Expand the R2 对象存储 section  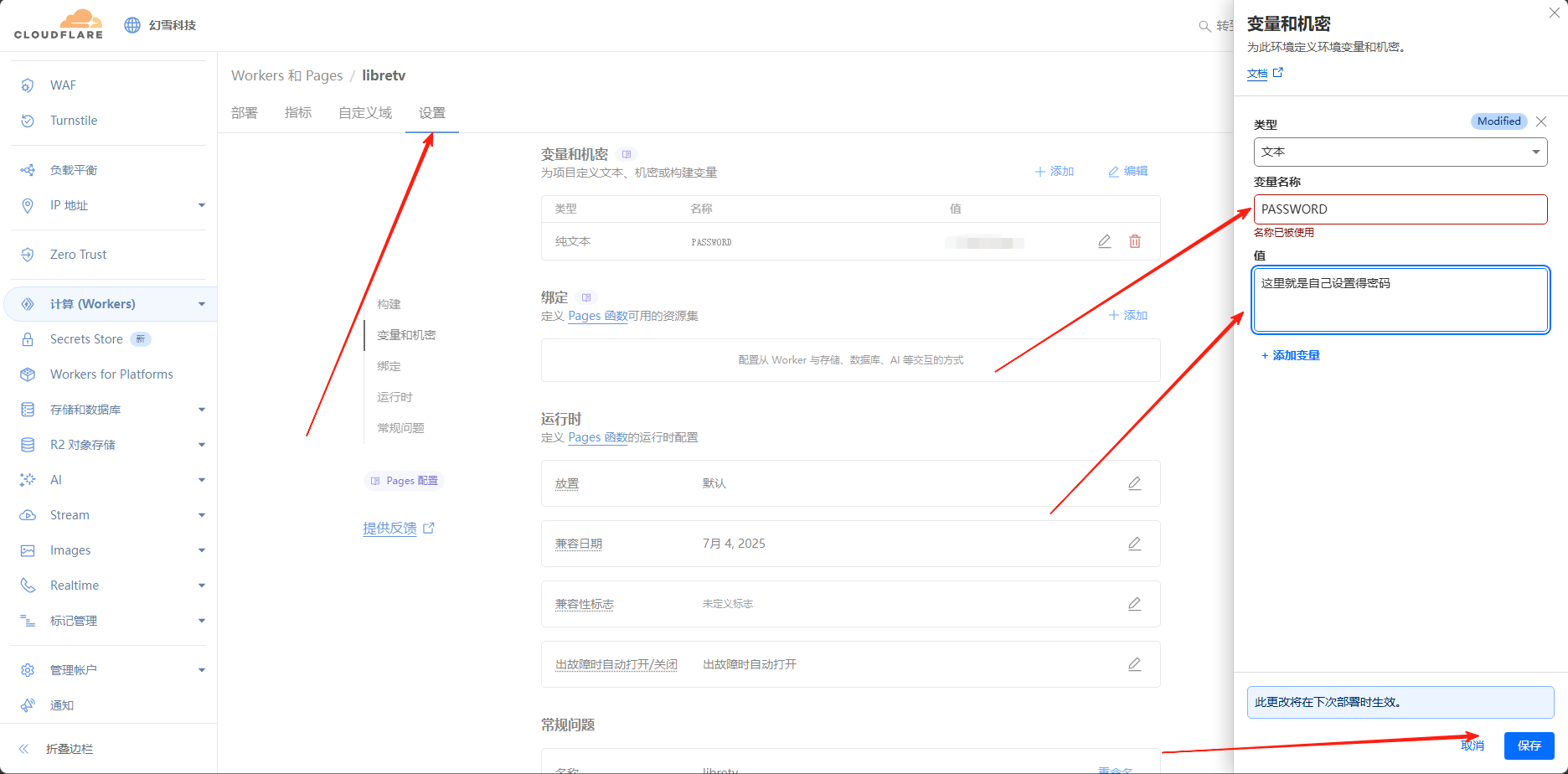[201, 445]
